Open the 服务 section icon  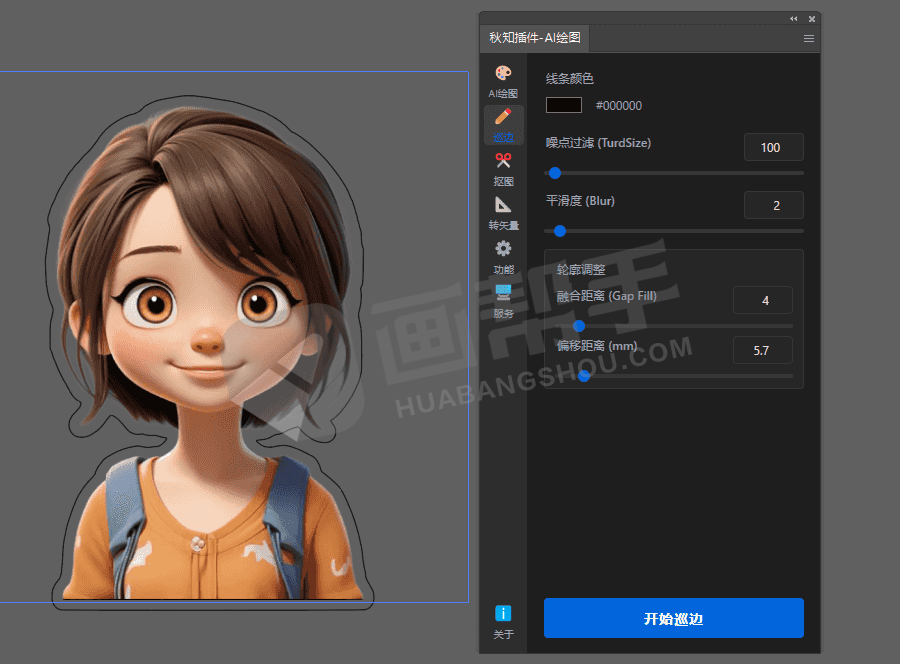tap(503, 300)
